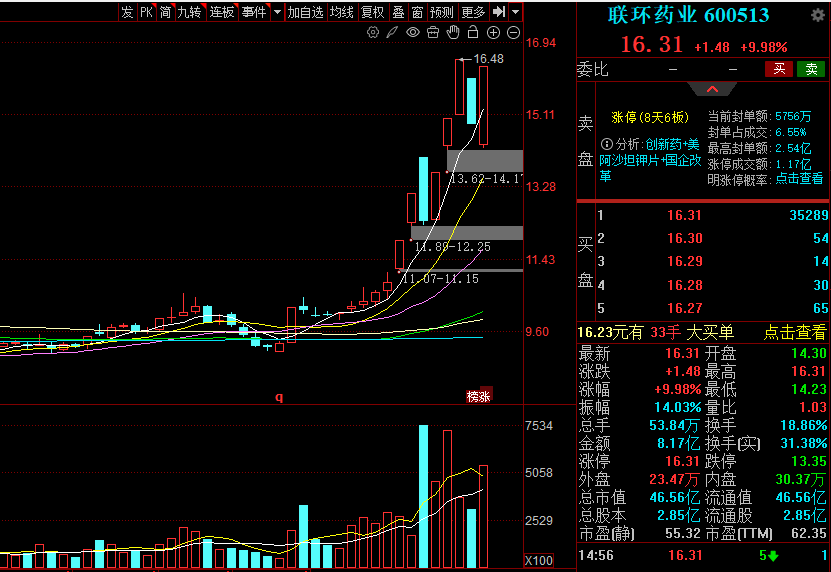Select the hand pan tool
Image resolution: width=831 pixels, height=572 pixels.
pos(453,32)
